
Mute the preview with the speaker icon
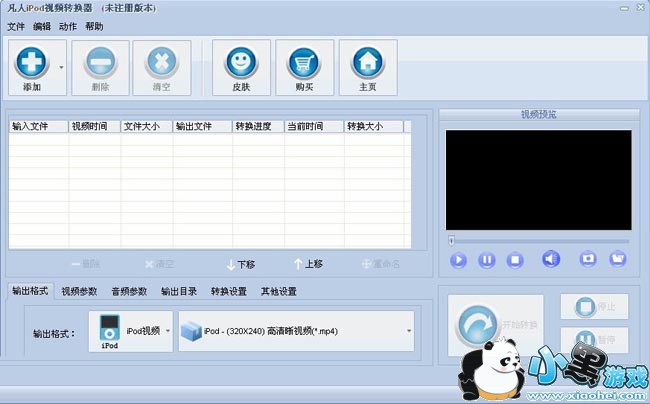551,259
